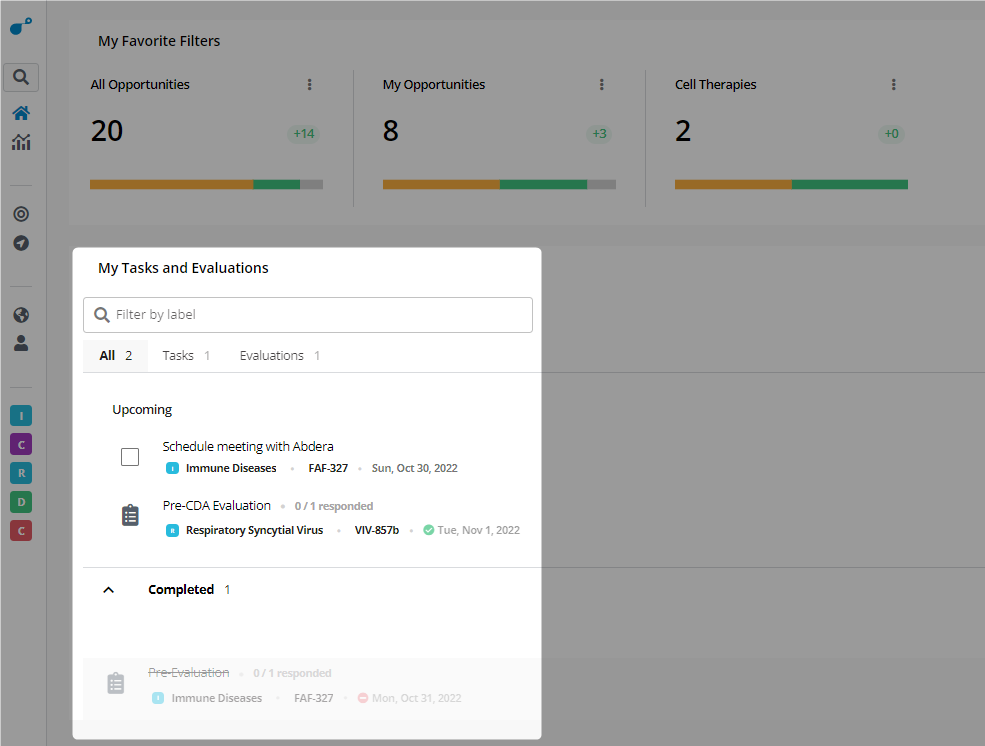Open the search icon in sidebar
The height and width of the screenshot is (746, 985).
(21, 77)
